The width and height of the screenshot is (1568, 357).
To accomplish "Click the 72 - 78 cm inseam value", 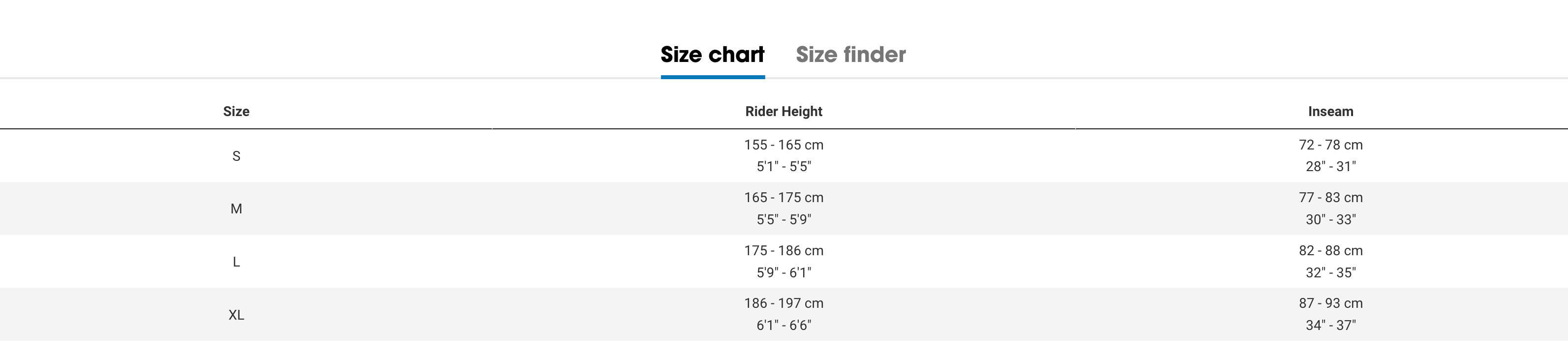I will tap(1330, 145).
